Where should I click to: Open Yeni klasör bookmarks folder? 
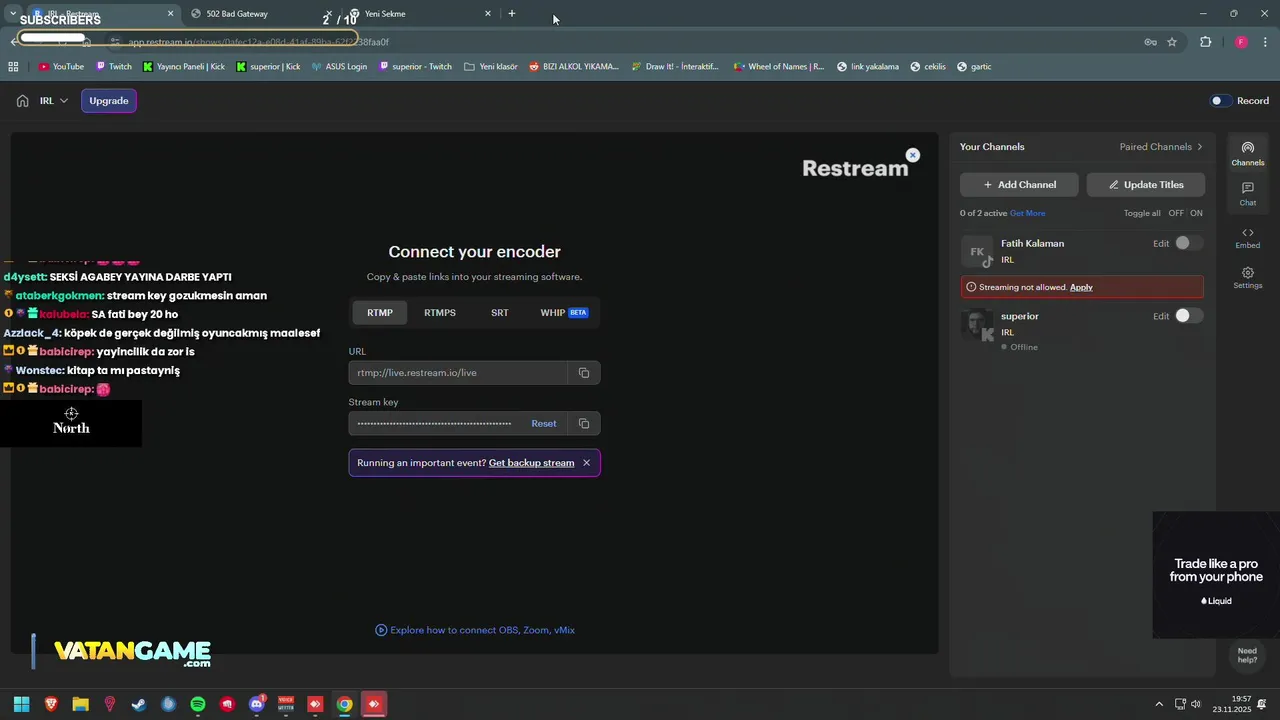coord(490,67)
